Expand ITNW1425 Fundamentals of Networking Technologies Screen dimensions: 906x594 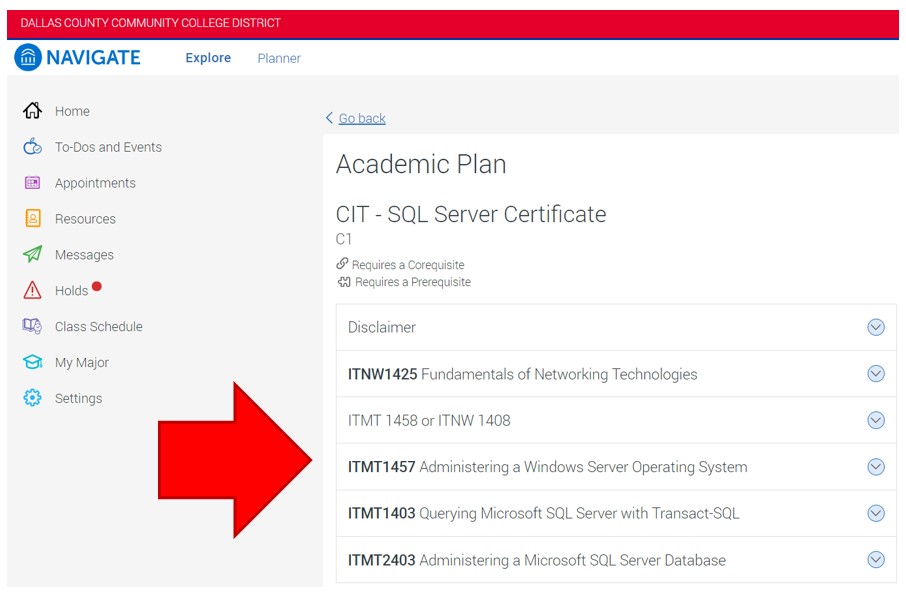[x=876, y=374]
